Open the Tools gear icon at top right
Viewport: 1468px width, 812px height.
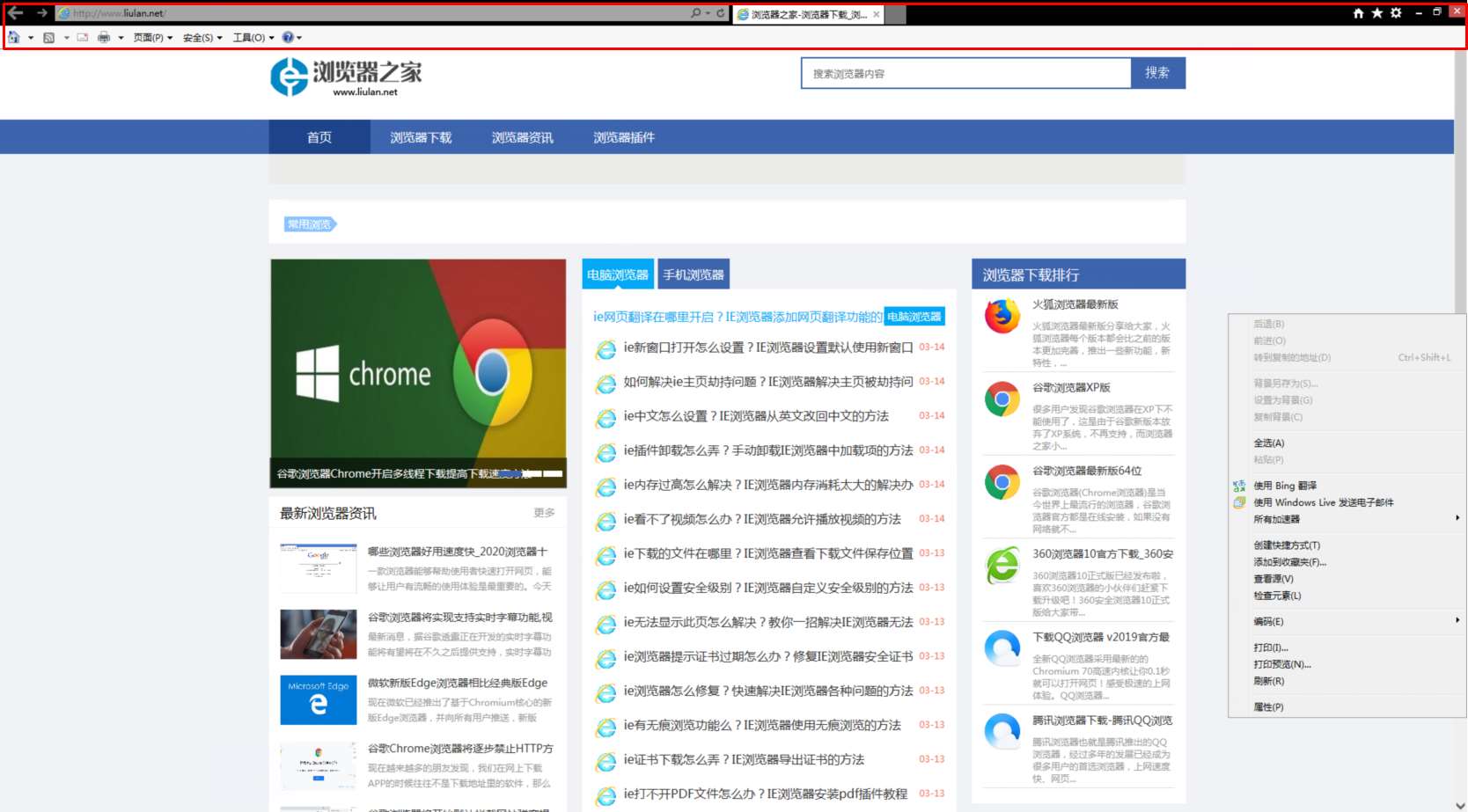click(1396, 13)
